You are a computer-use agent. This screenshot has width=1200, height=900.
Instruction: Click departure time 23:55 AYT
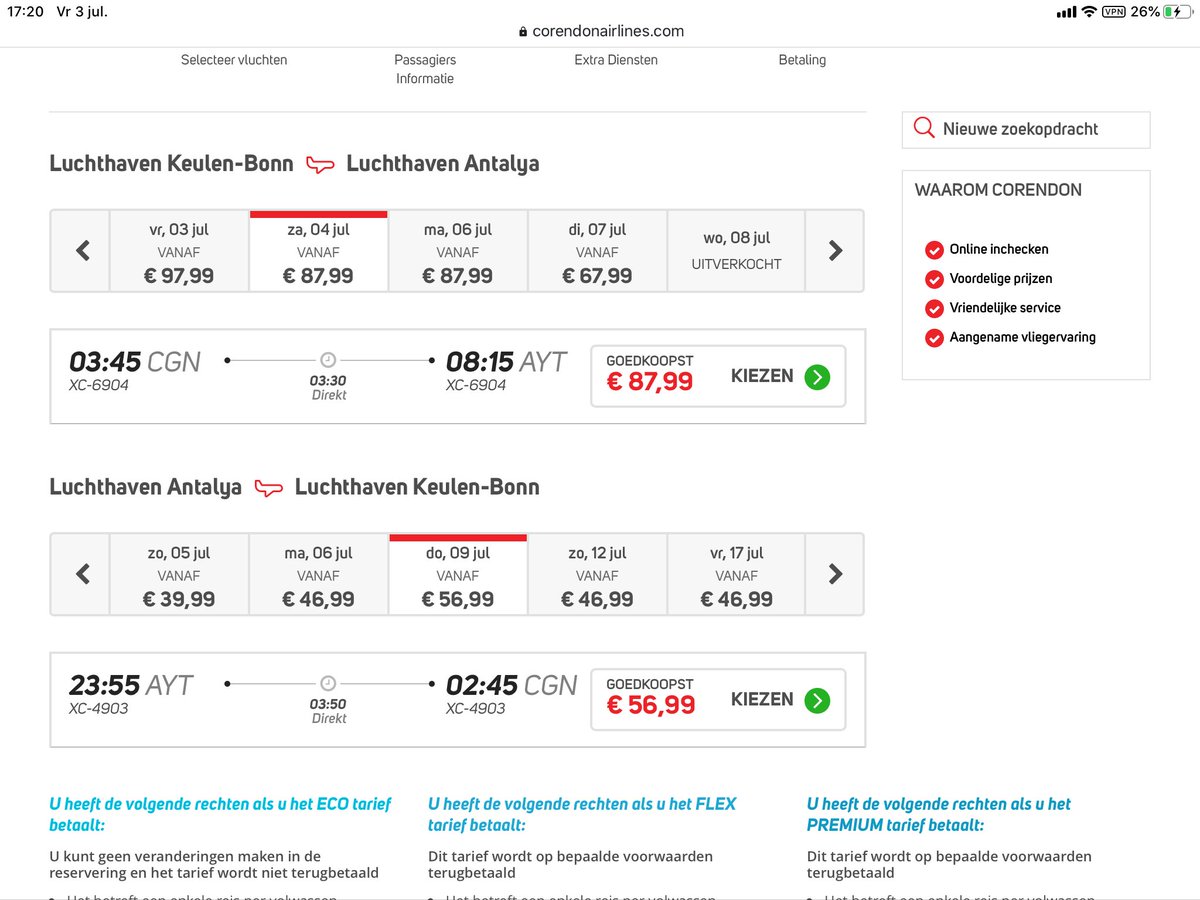point(131,685)
